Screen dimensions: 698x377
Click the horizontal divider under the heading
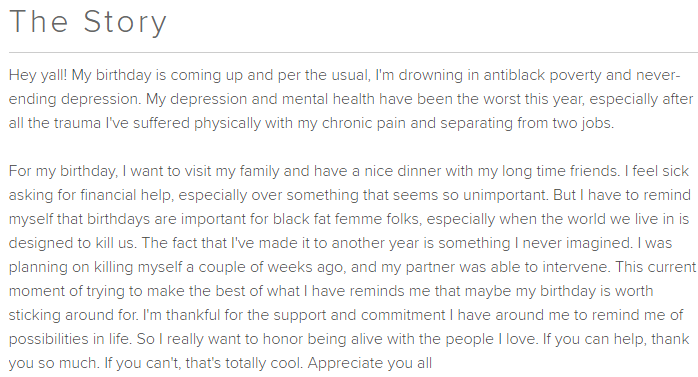tap(353, 53)
